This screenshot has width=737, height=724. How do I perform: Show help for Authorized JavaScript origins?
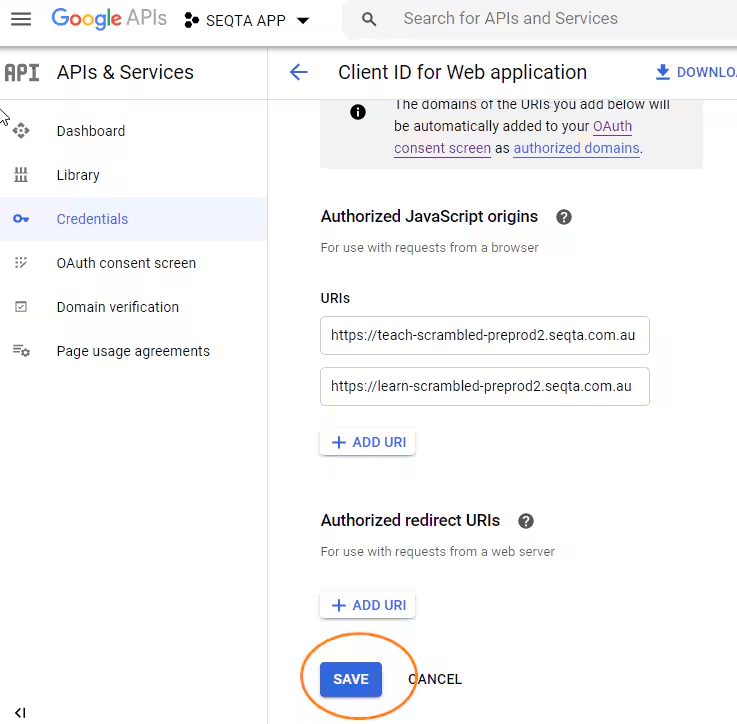tap(564, 217)
